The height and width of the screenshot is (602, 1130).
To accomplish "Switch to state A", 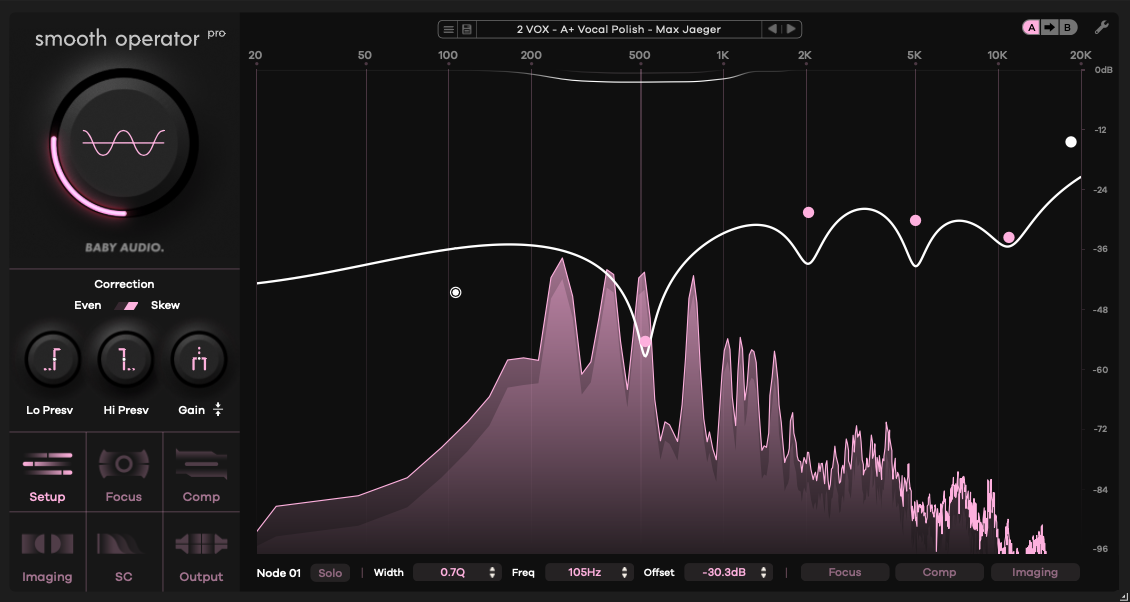I will tap(1032, 27).
